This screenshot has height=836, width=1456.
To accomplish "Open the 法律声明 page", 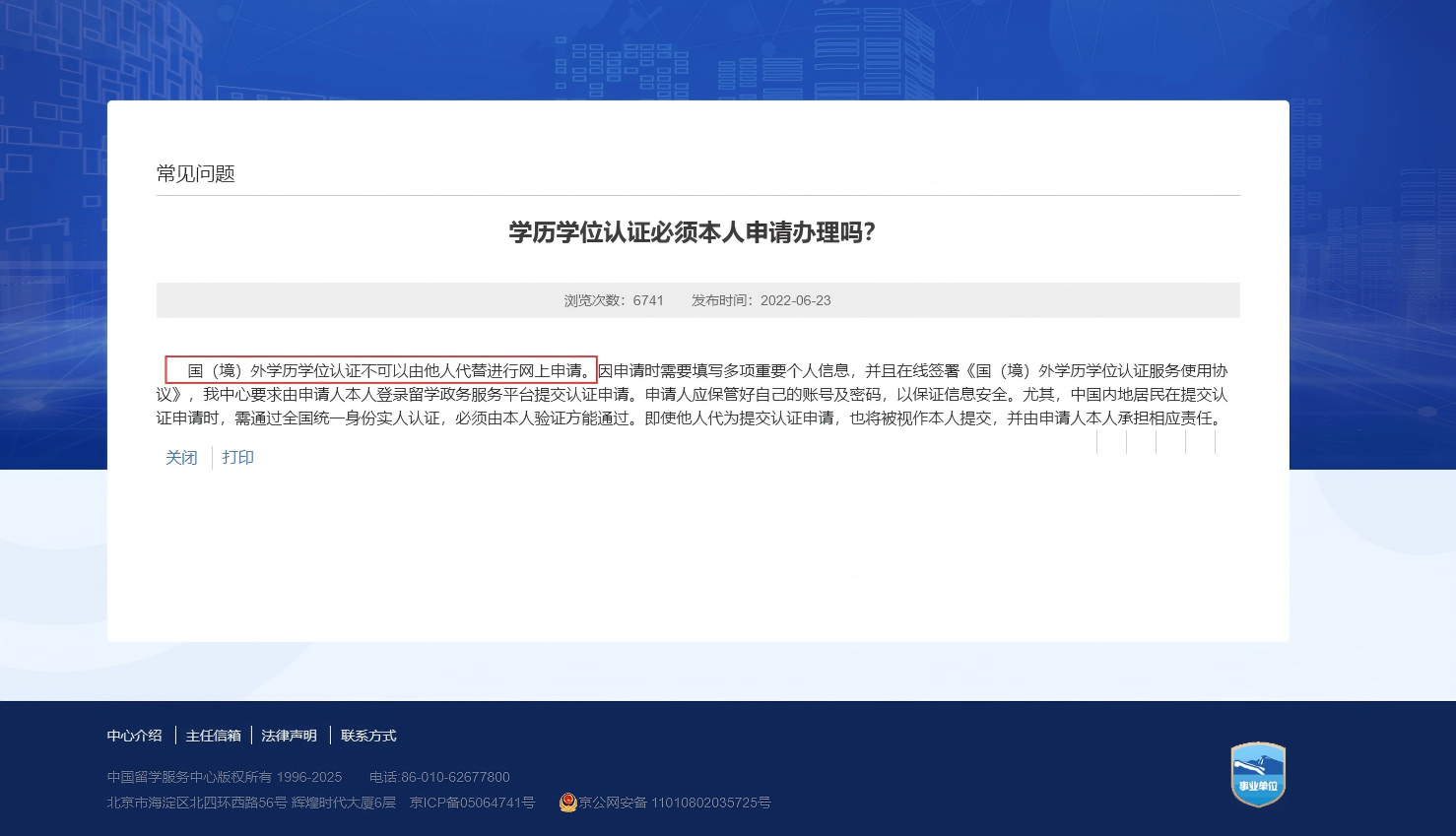I will pos(290,736).
